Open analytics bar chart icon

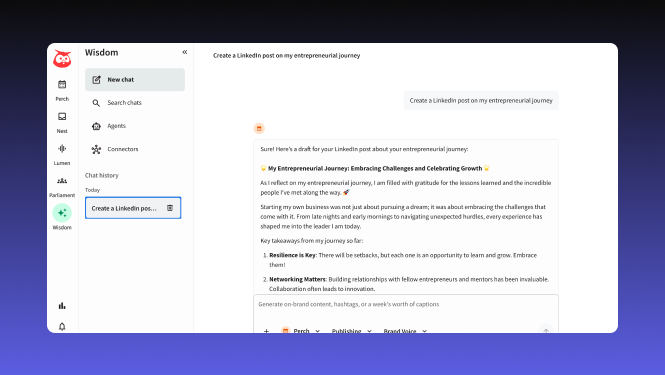click(62, 305)
